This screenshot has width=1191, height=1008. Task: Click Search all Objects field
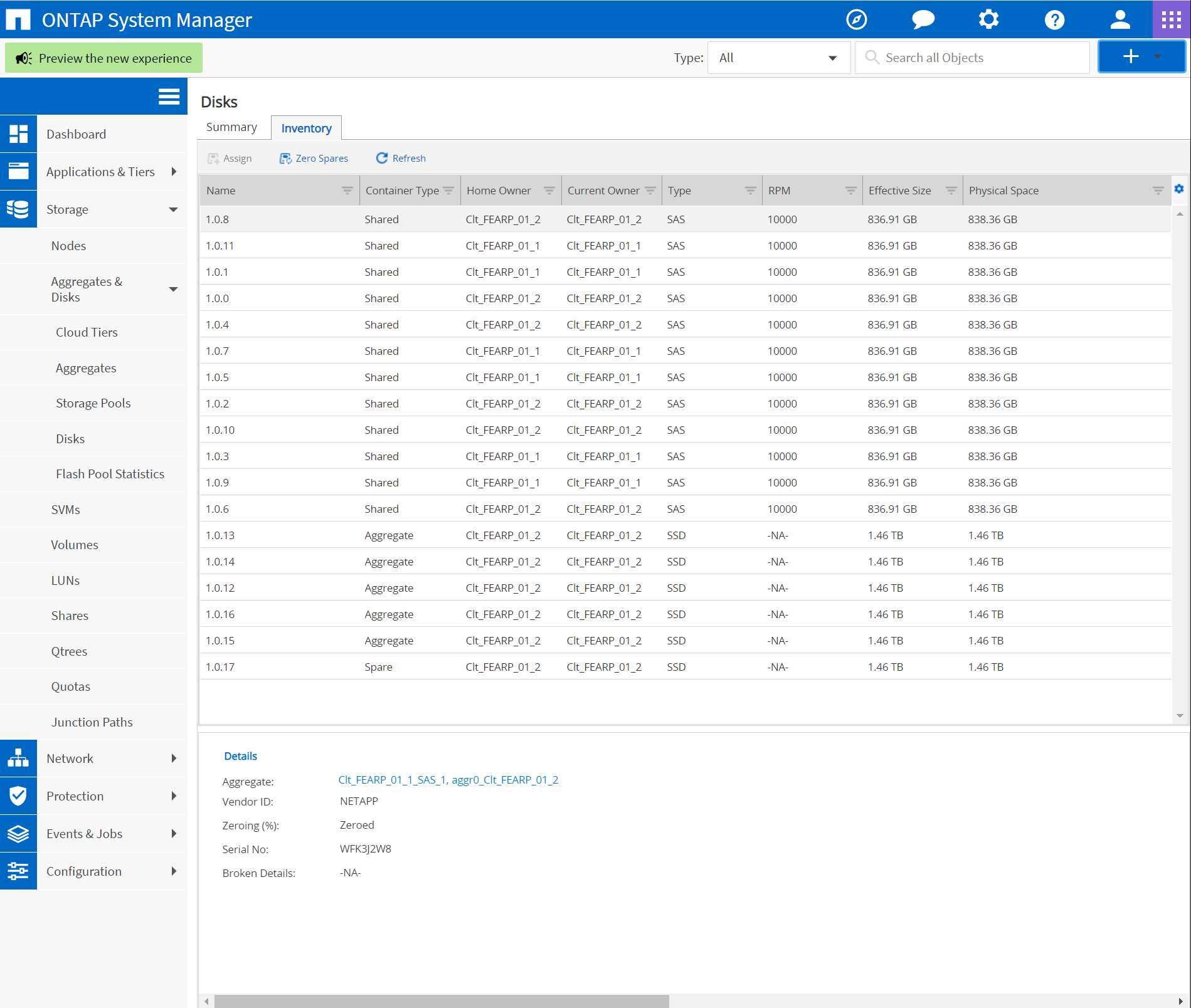[x=971, y=58]
